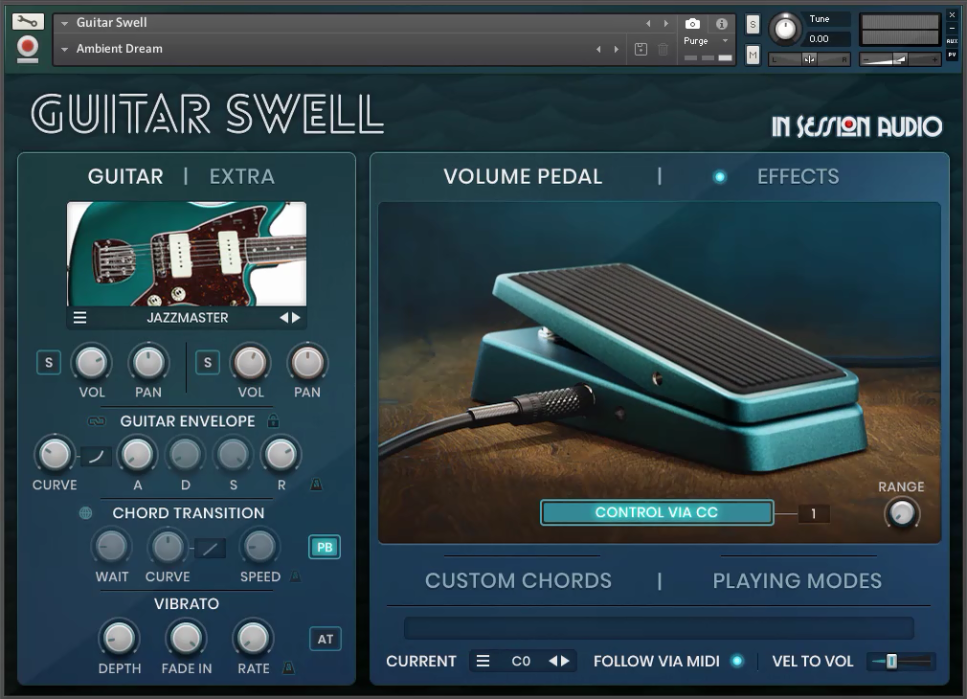Enable Solo on the first guitar channel

tap(47, 363)
